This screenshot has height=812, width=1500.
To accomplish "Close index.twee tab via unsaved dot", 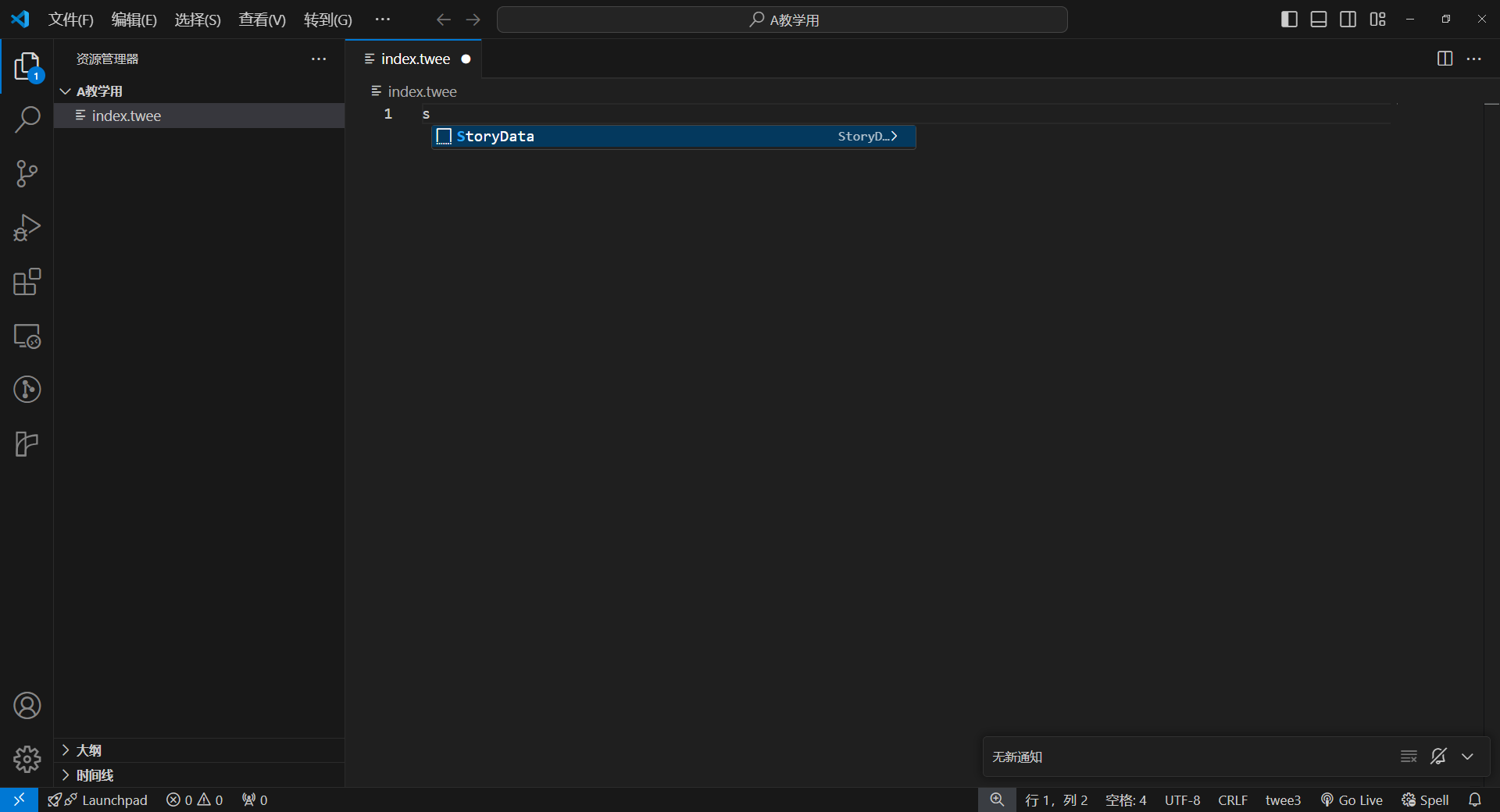I will pos(466,59).
